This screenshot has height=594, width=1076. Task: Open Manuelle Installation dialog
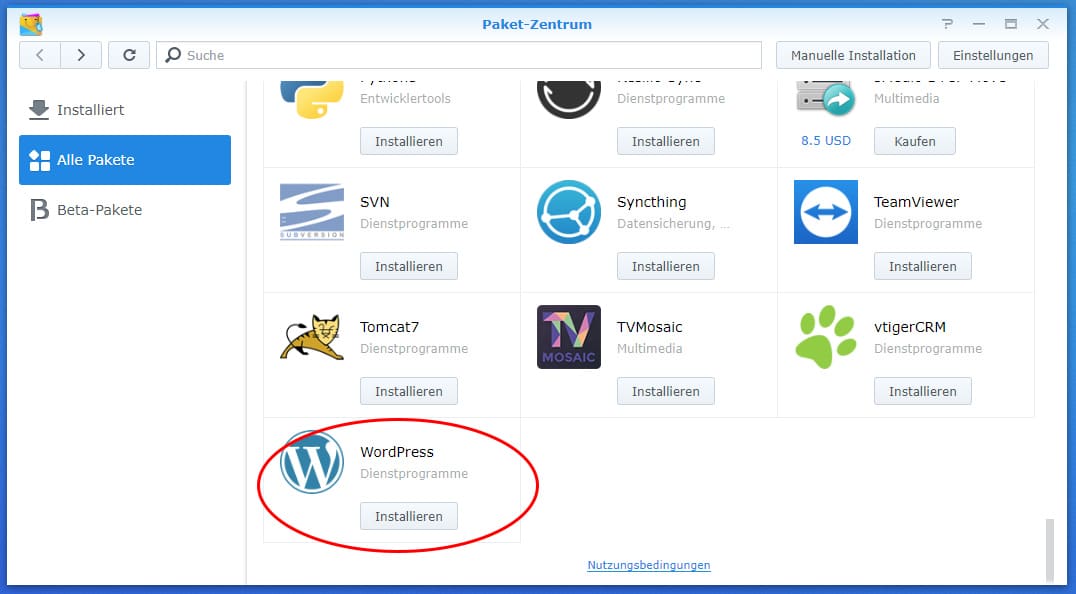point(853,55)
